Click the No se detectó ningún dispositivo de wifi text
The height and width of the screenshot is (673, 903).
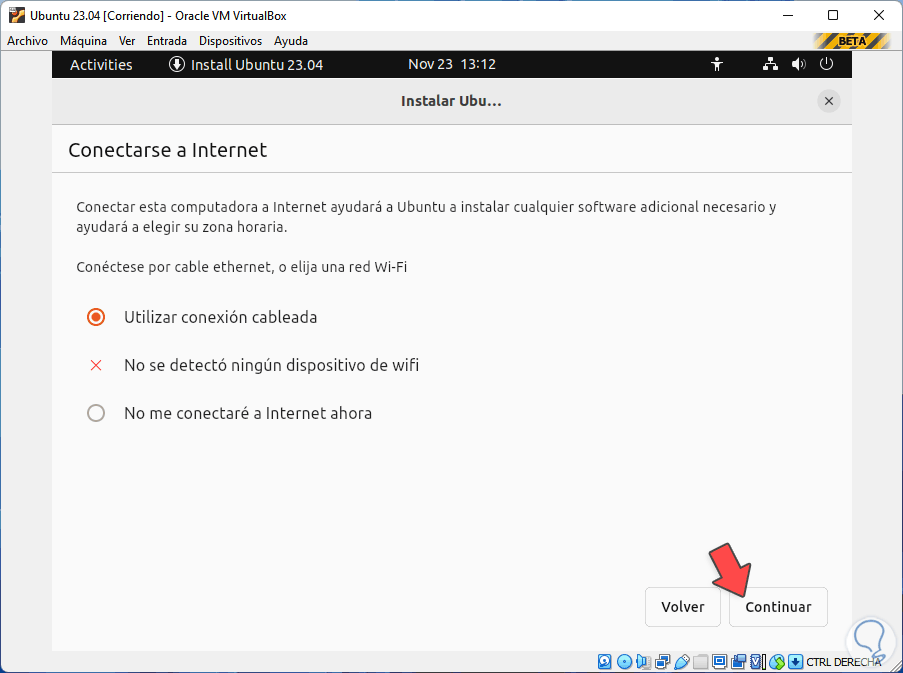pos(271,365)
